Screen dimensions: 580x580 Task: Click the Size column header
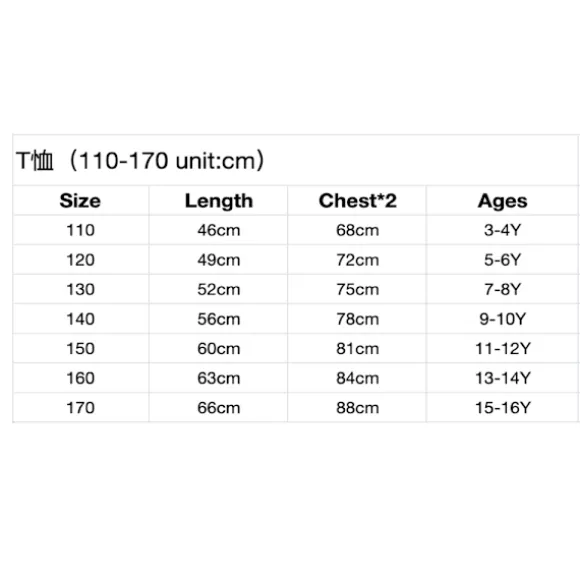(81, 200)
